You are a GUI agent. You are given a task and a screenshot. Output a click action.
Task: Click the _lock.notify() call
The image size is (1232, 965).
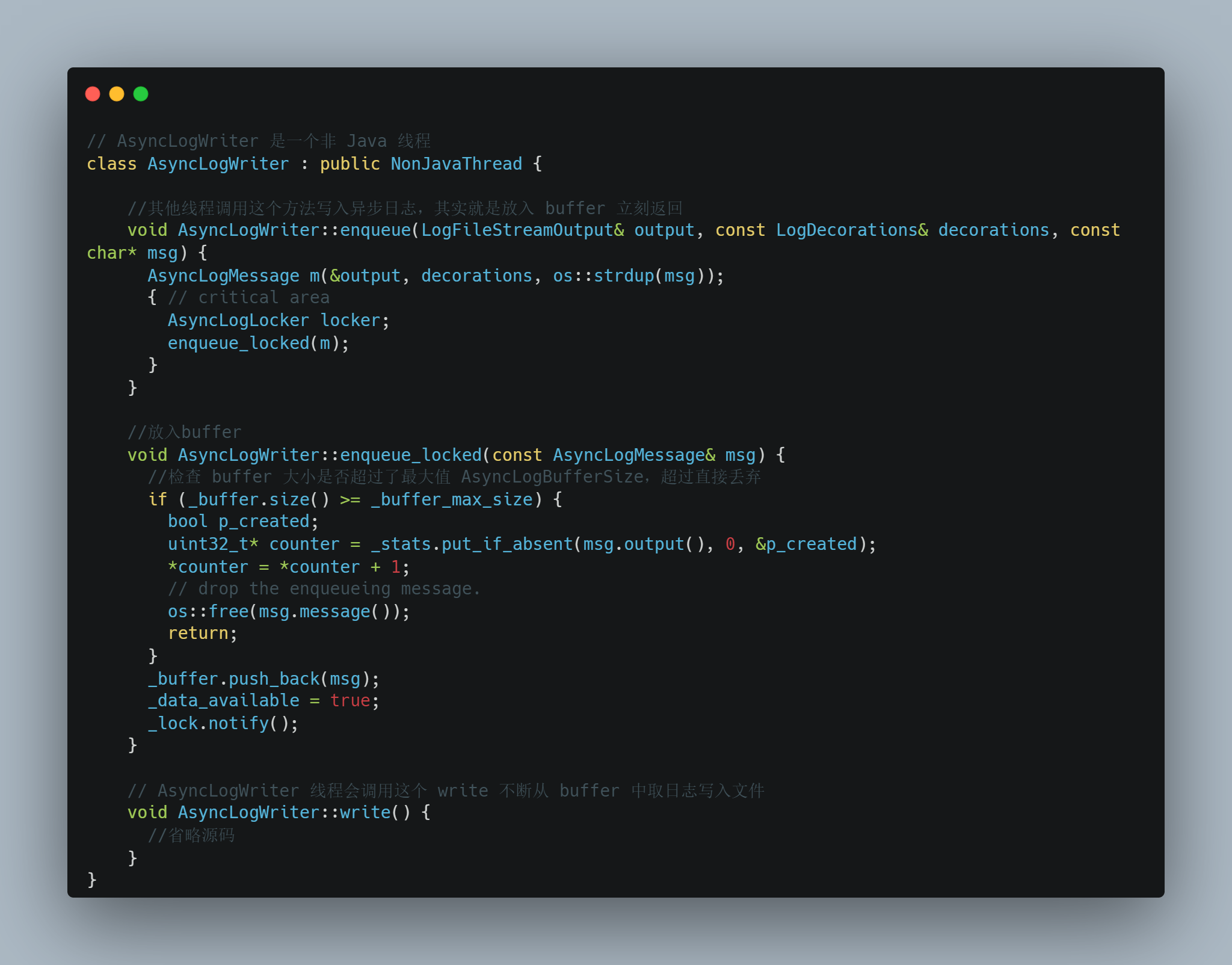[x=223, y=723]
